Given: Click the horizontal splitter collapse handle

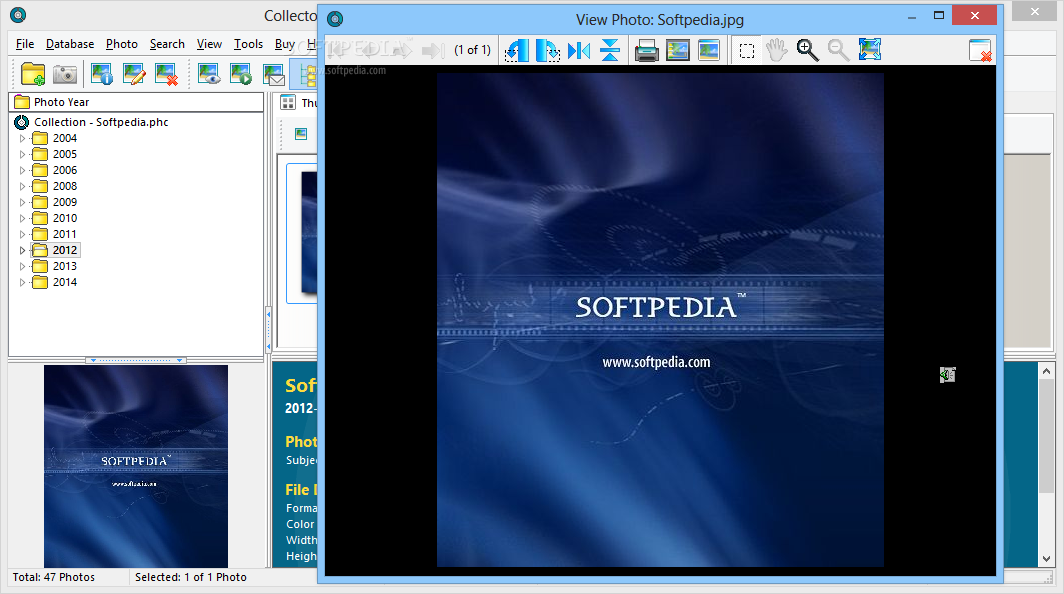Looking at the screenshot, I should pyautogui.click(x=136, y=360).
